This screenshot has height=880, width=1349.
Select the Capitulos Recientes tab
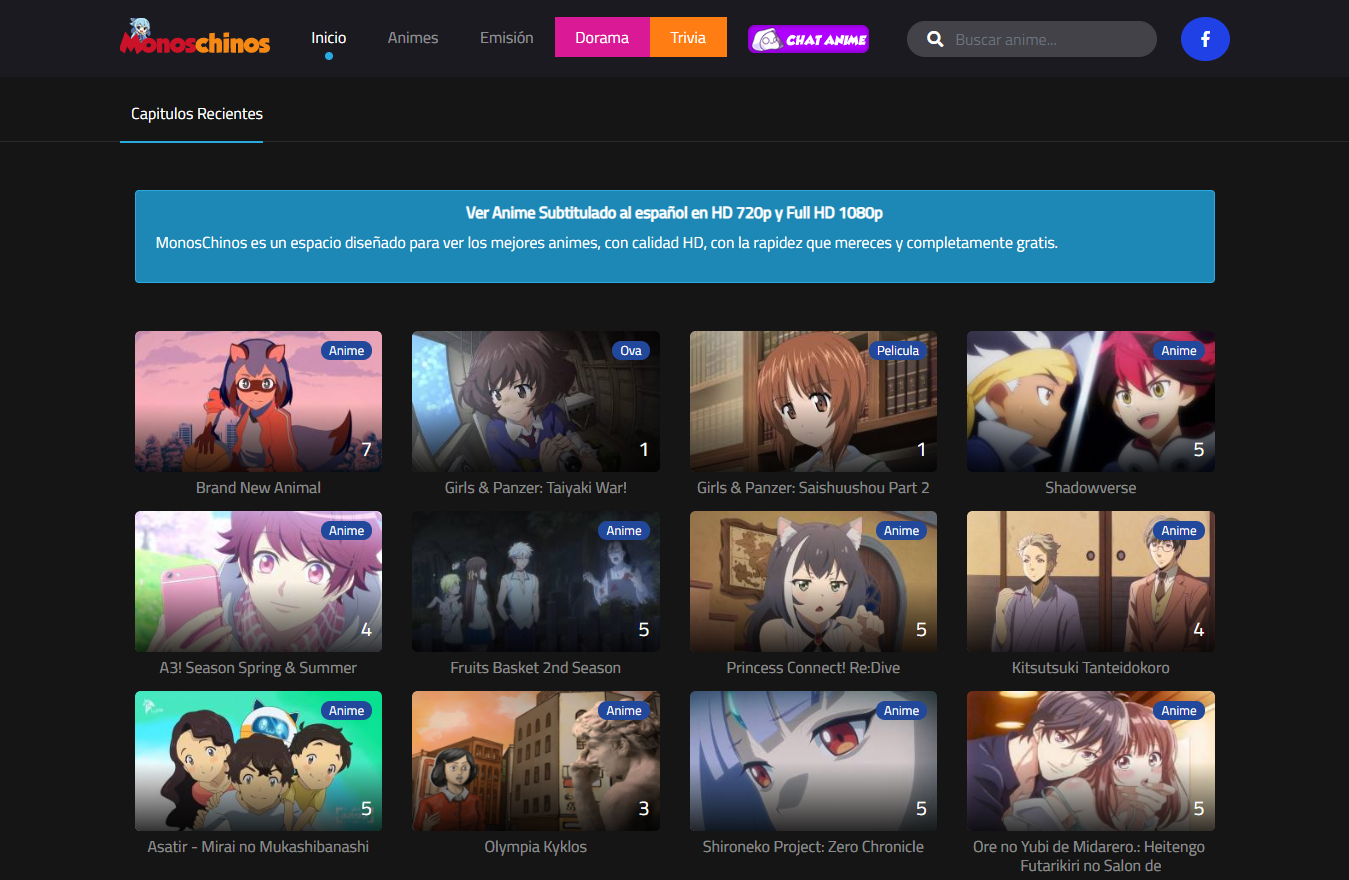197,114
